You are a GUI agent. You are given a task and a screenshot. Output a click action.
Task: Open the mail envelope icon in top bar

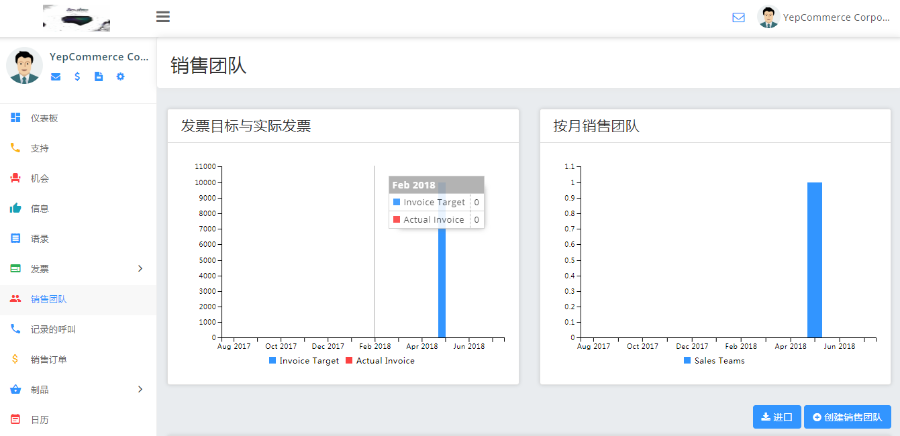(x=739, y=17)
